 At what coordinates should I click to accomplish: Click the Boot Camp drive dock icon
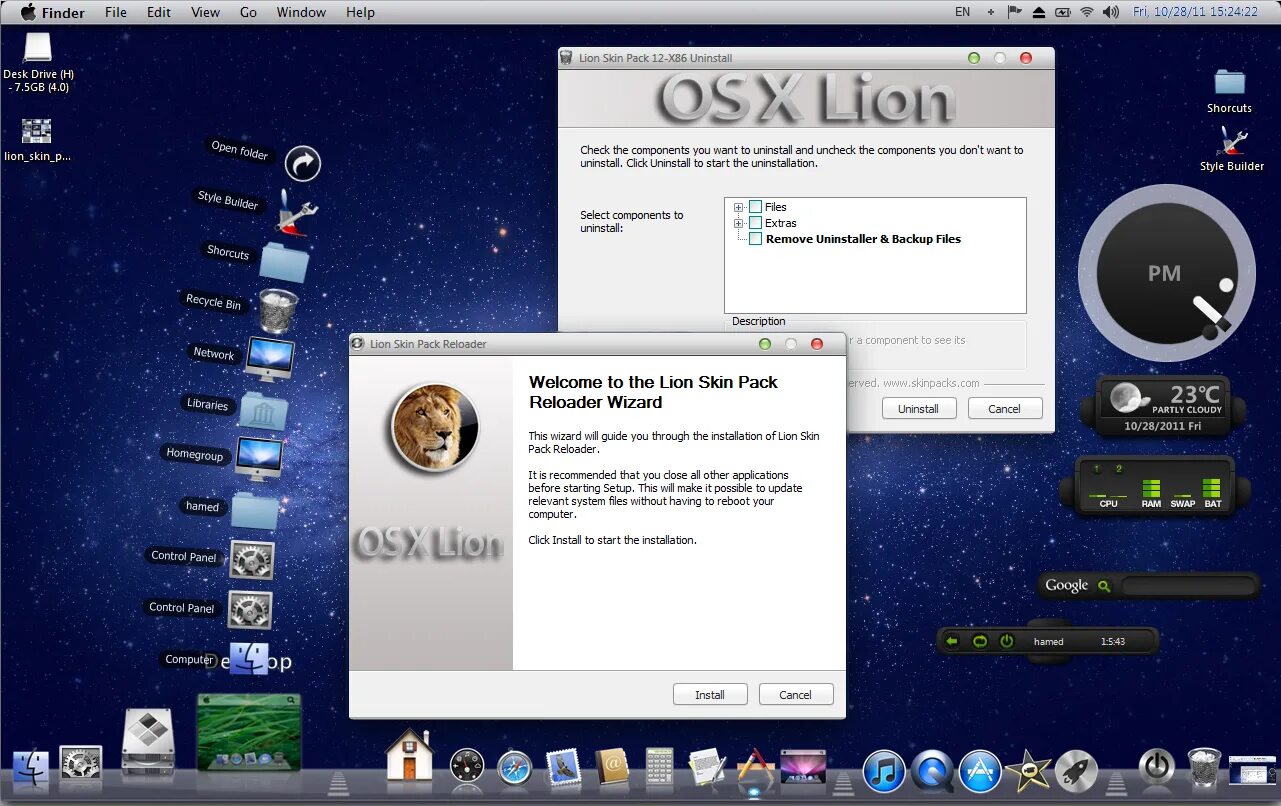[x=148, y=743]
